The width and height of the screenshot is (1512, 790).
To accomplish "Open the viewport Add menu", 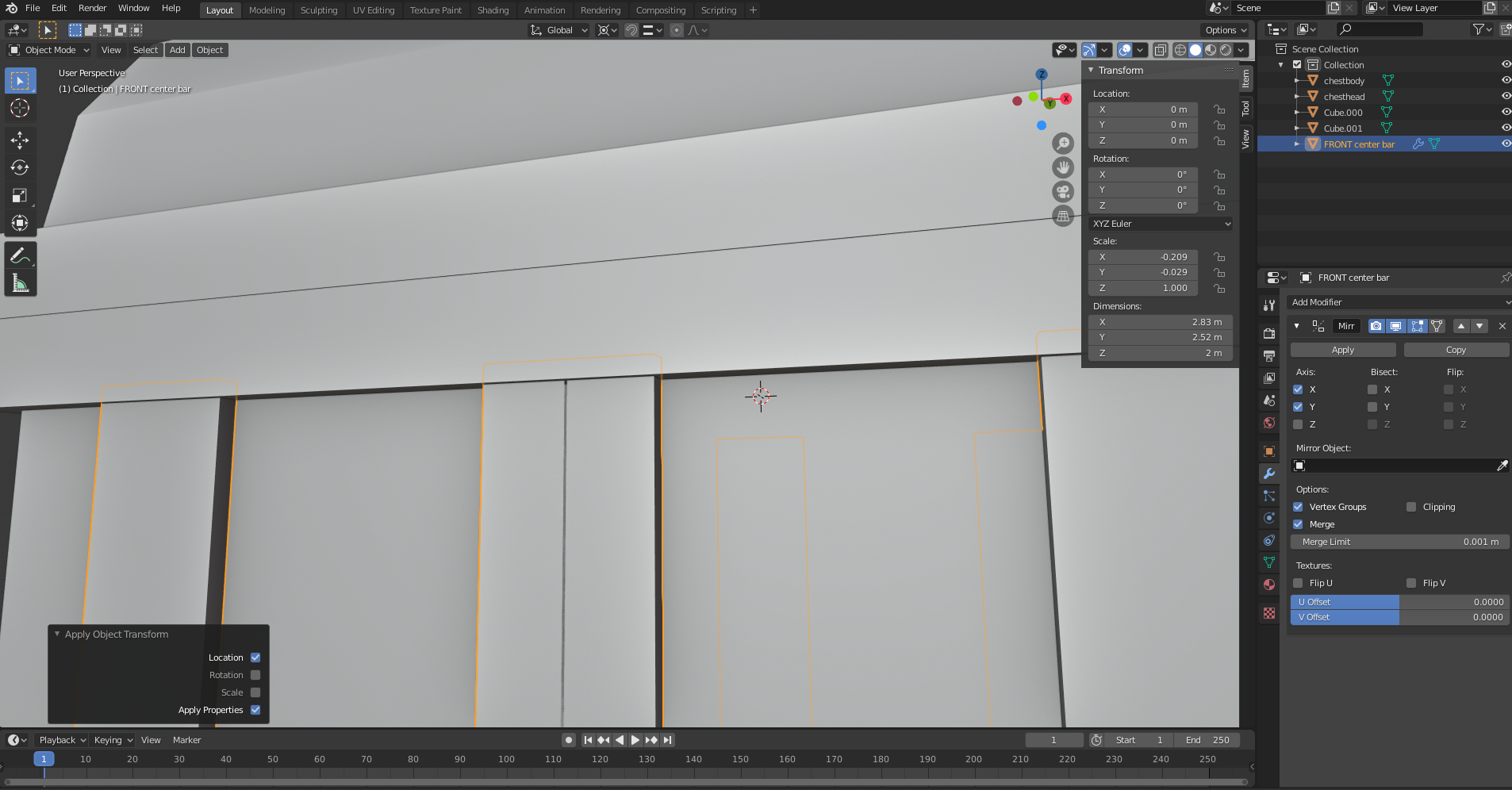I will tap(178, 50).
